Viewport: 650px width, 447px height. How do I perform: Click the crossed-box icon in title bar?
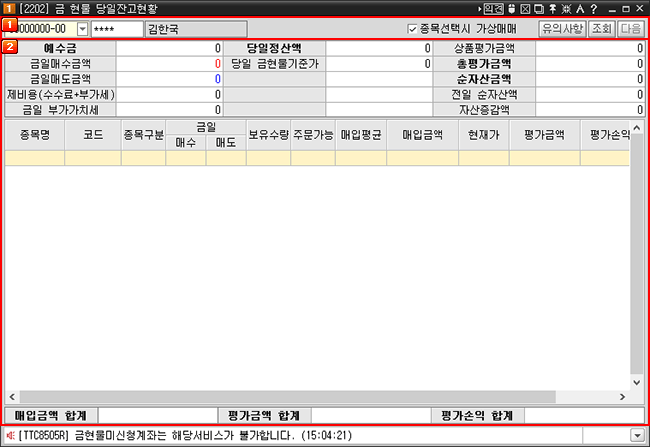pyautogui.click(x=526, y=9)
